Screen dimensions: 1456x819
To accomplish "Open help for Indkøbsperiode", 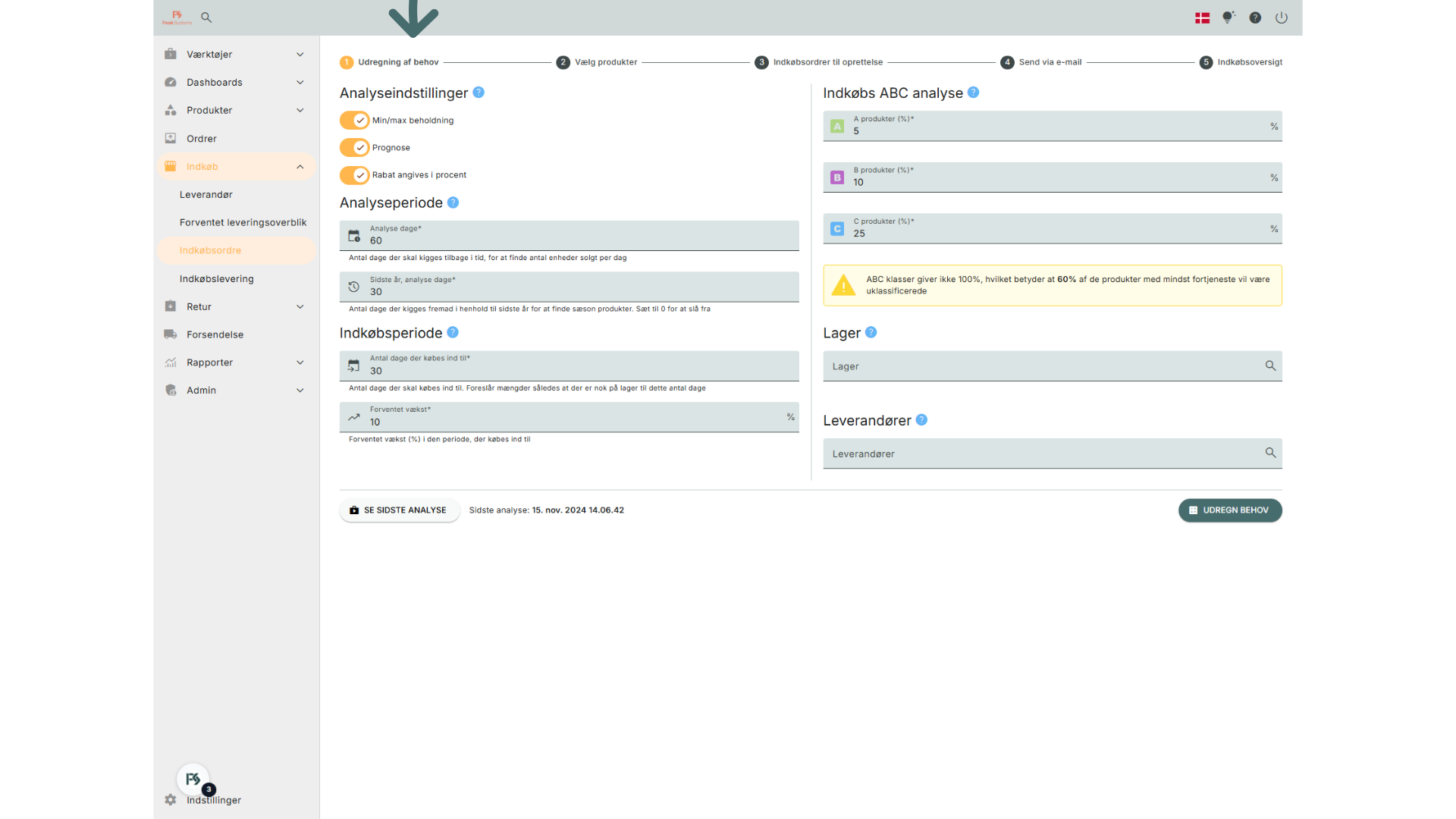I will click(x=453, y=332).
